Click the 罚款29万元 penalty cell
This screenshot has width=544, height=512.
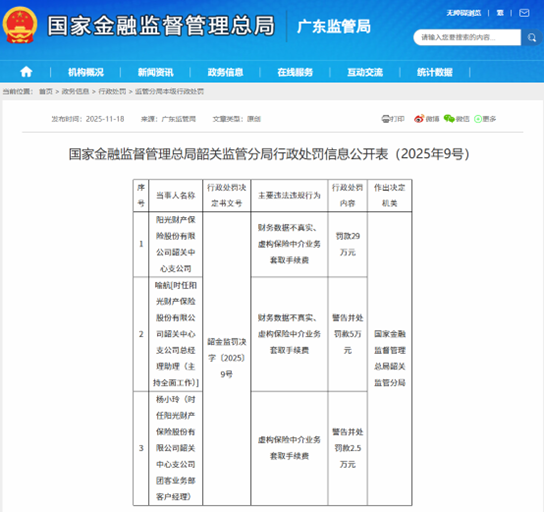point(347,244)
